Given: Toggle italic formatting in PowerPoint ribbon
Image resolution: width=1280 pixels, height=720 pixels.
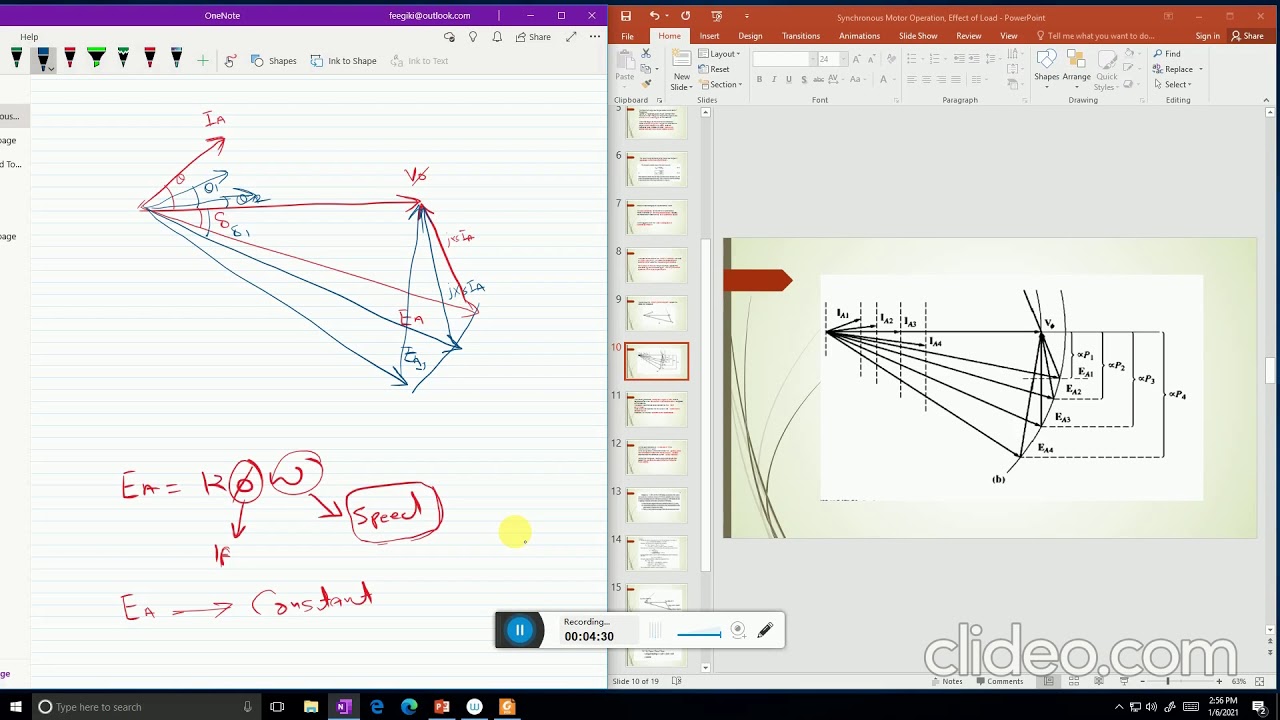Looking at the screenshot, I should (x=774, y=79).
